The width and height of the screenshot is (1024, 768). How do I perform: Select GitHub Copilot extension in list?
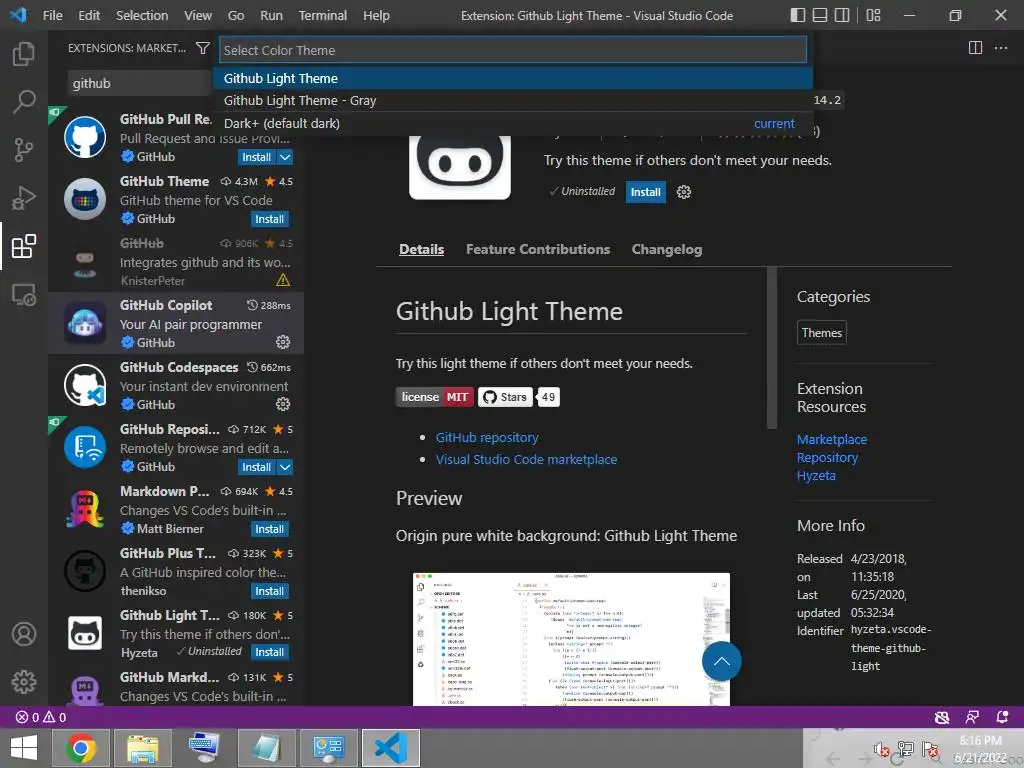(x=176, y=323)
